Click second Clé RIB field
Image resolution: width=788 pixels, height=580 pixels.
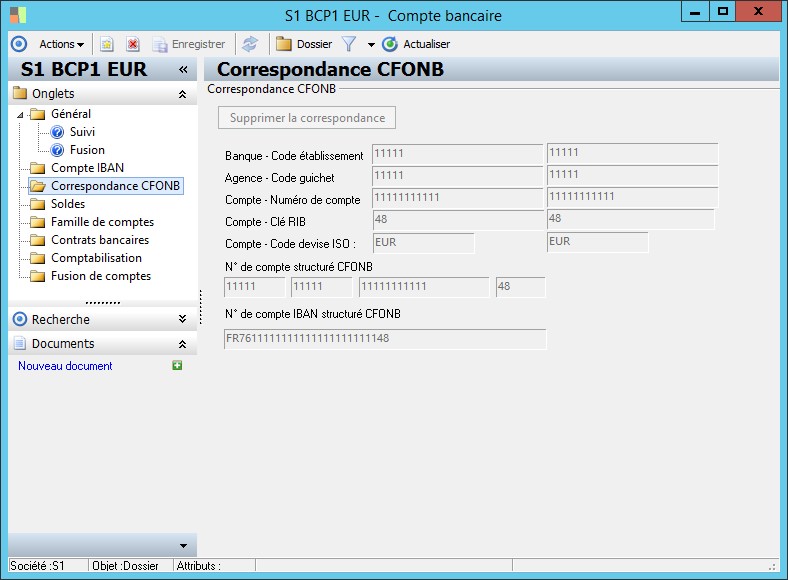[630, 219]
